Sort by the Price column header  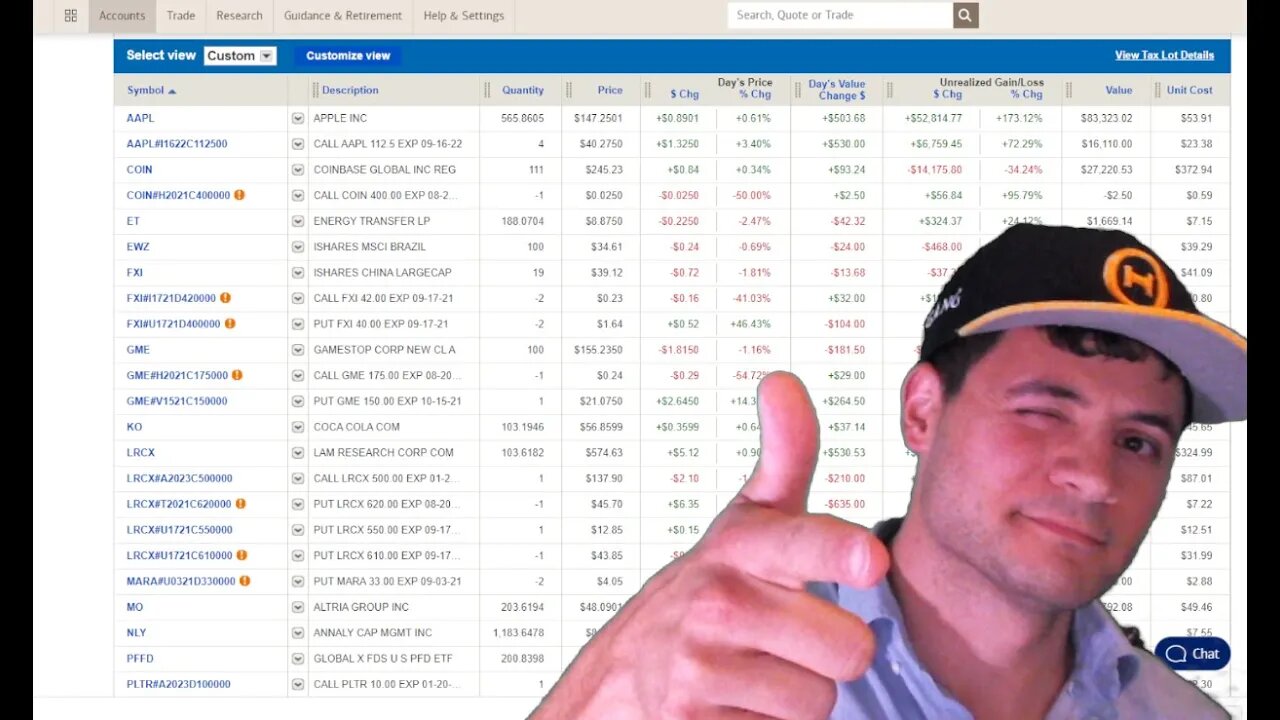tap(610, 90)
